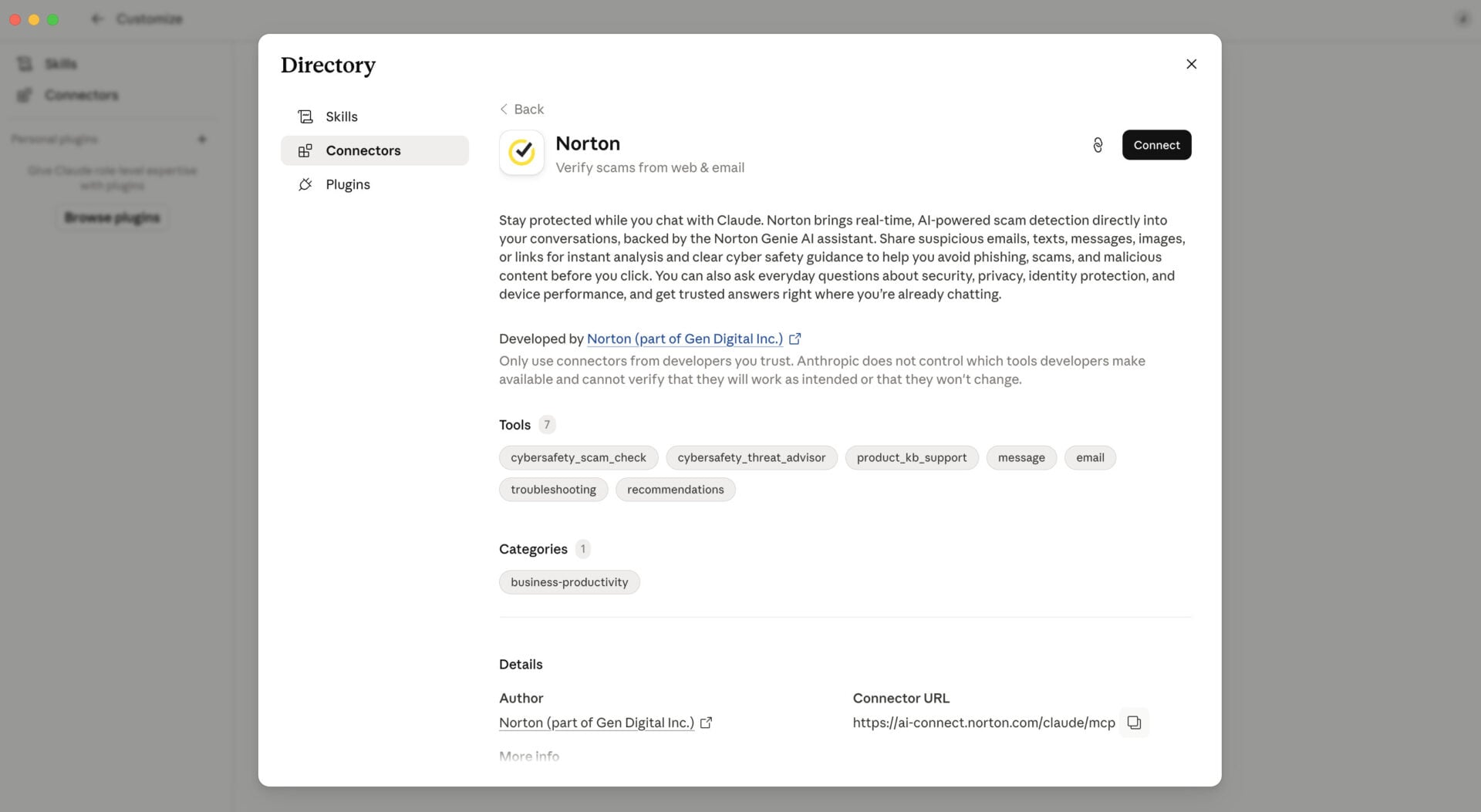
Task: Open Norton (part of Gen Digital Inc.) developer link
Action: click(684, 339)
